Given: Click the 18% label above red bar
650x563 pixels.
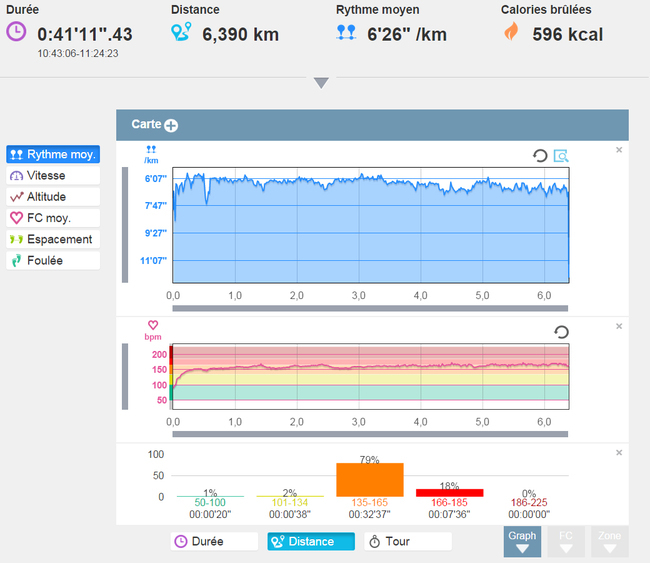Looking at the screenshot, I should point(449,485).
